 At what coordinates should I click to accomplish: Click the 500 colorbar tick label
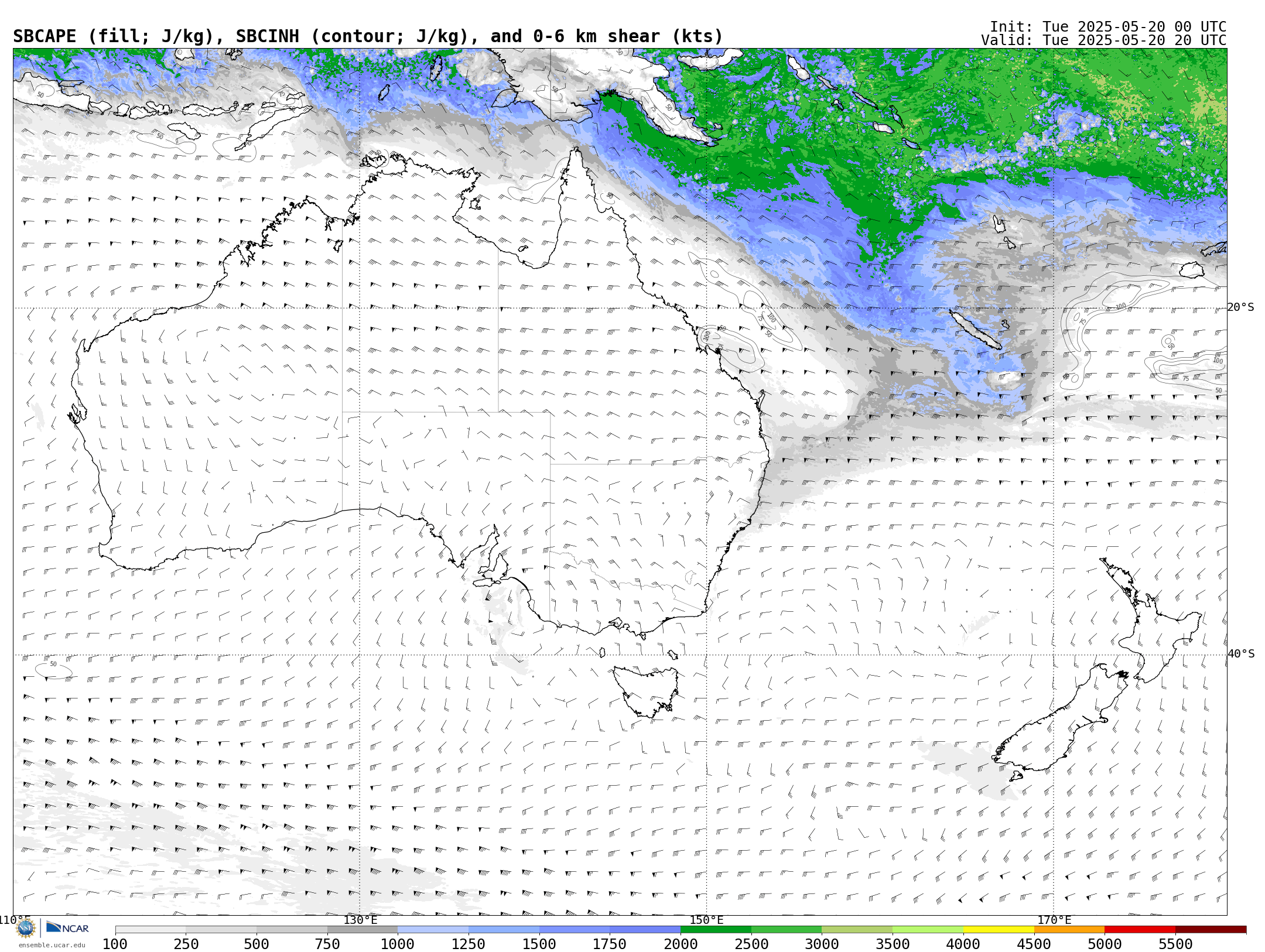pos(257,944)
